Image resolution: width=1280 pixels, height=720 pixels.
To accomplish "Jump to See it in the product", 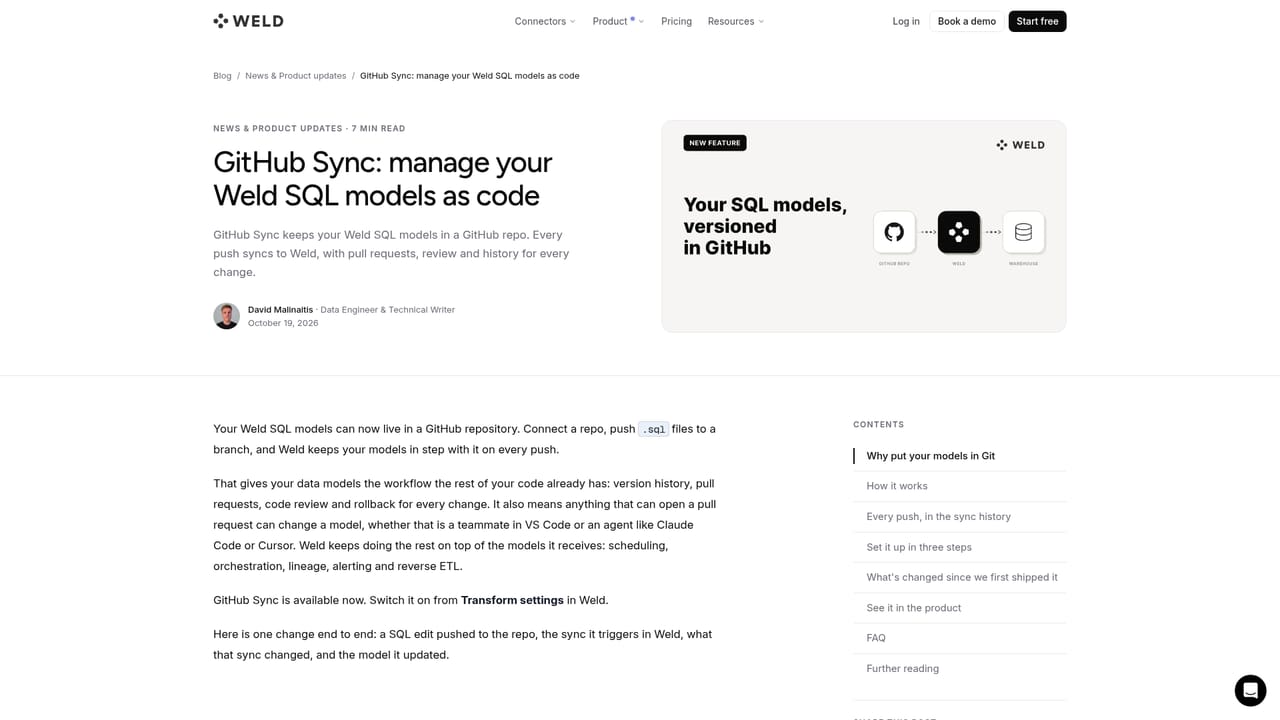I will tap(914, 608).
